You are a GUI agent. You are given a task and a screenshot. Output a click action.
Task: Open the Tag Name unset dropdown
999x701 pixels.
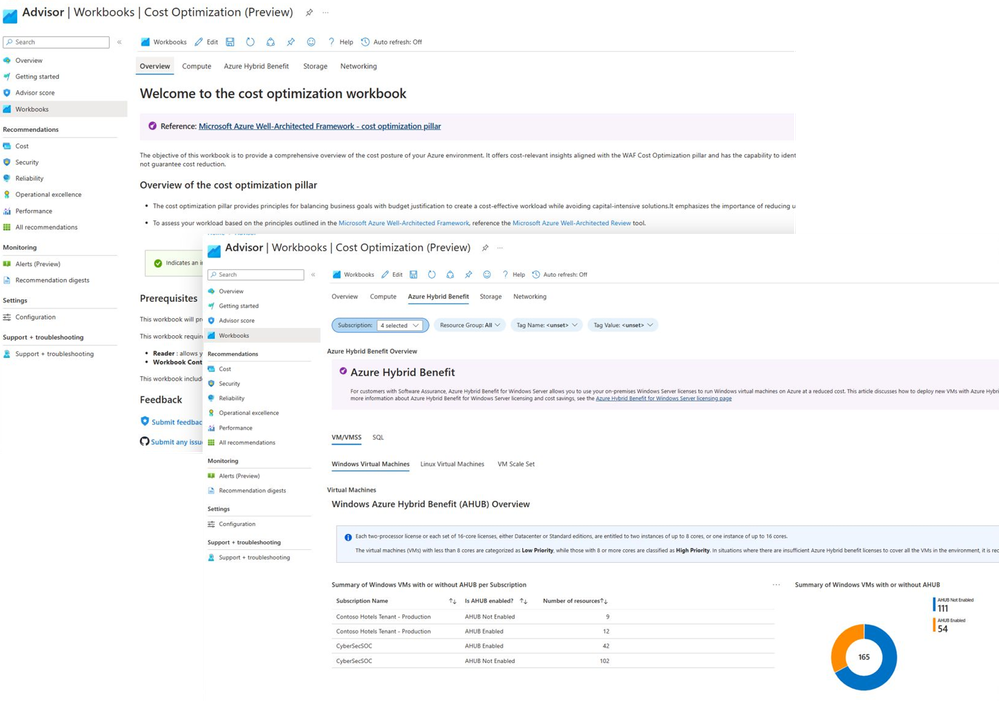pos(547,325)
